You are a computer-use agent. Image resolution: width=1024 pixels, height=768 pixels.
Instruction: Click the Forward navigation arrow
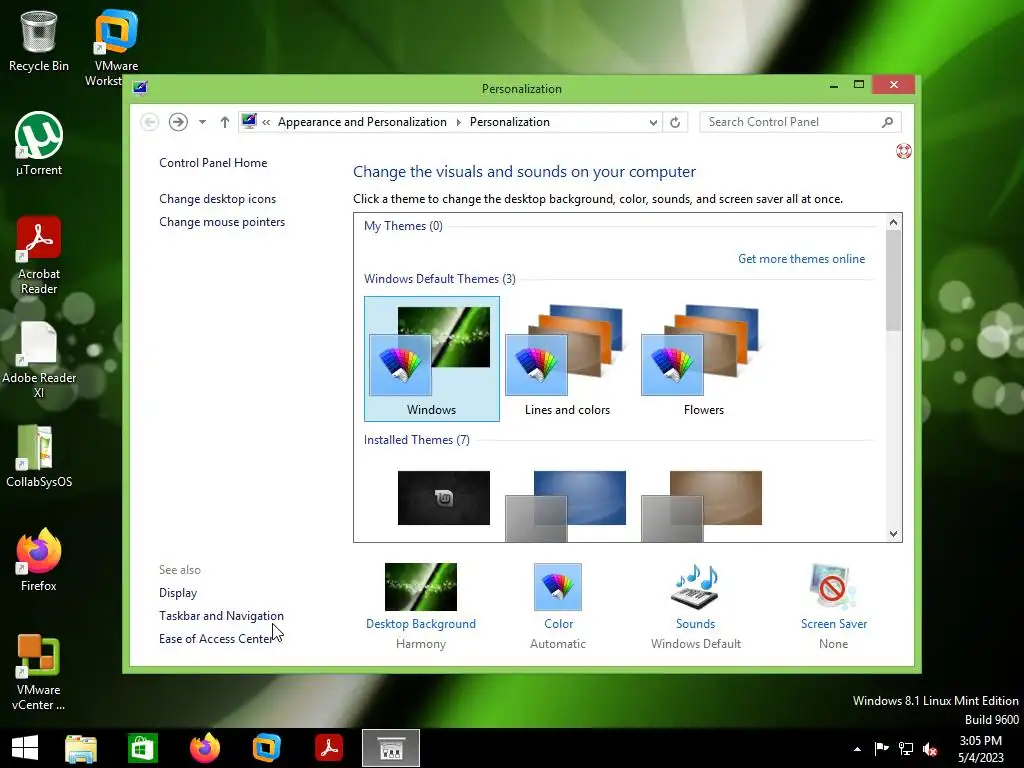tap(178, 122)
